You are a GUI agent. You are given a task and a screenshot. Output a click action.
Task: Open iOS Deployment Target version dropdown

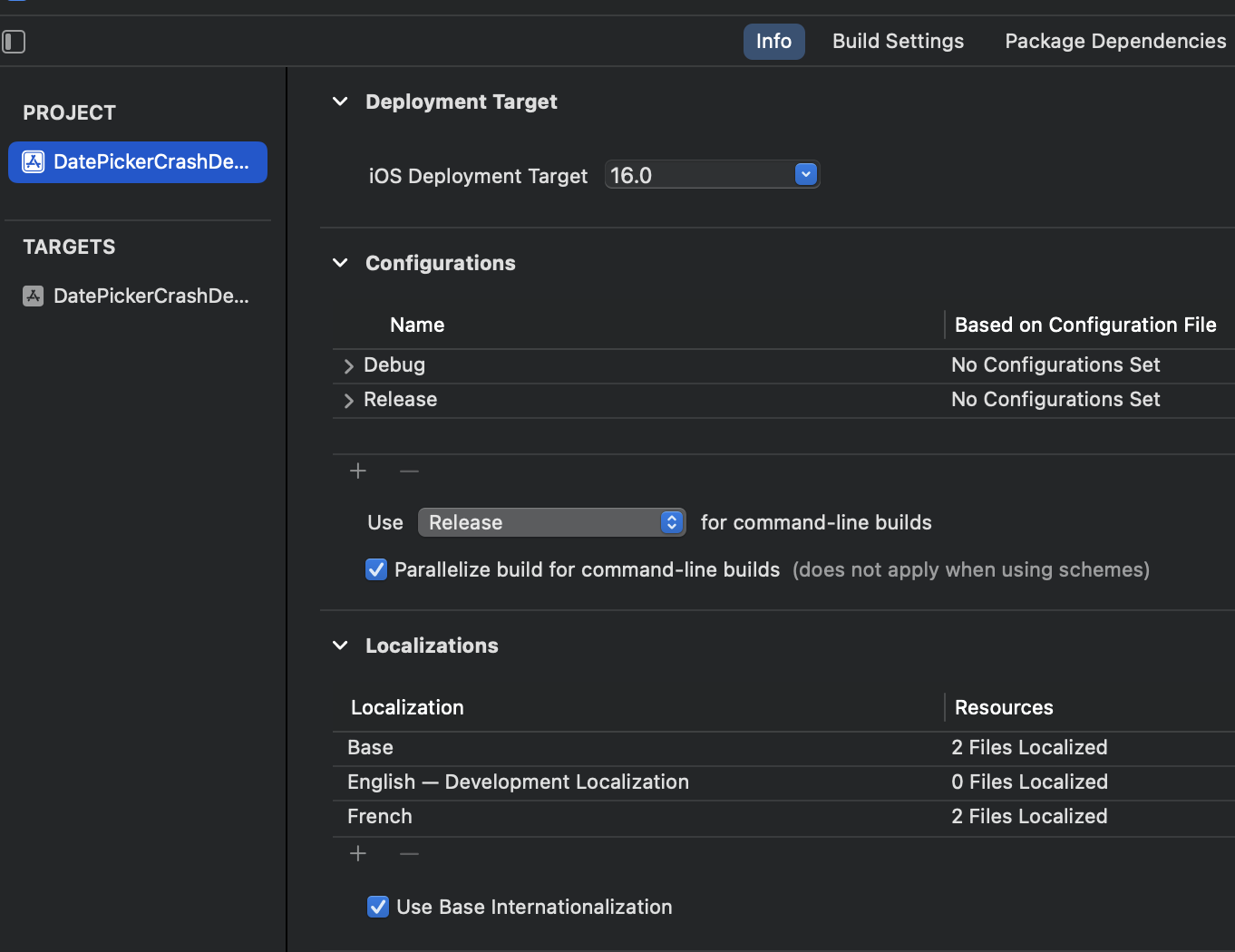tap(805, 174)
